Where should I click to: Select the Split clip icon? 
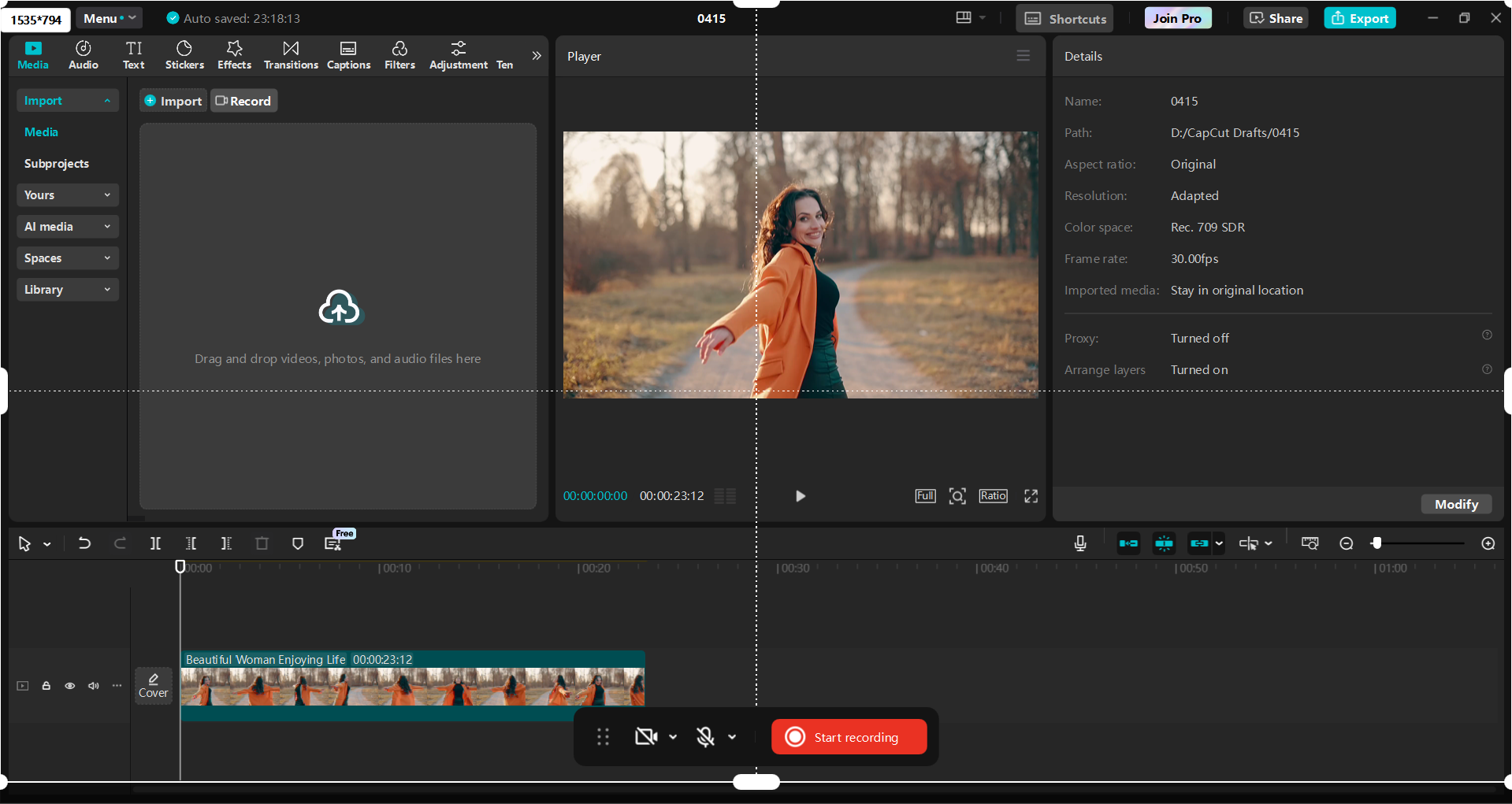154,543
